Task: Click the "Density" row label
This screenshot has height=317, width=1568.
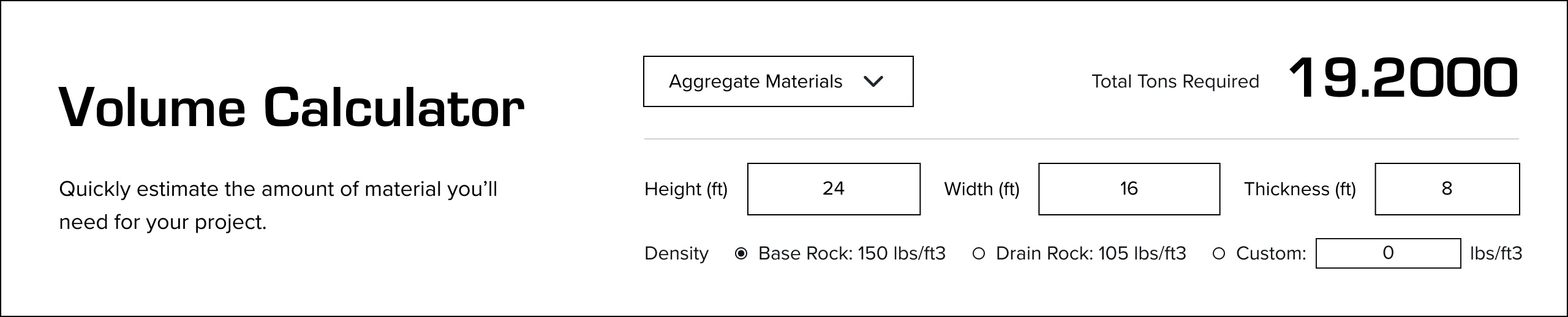Action: 676,253
